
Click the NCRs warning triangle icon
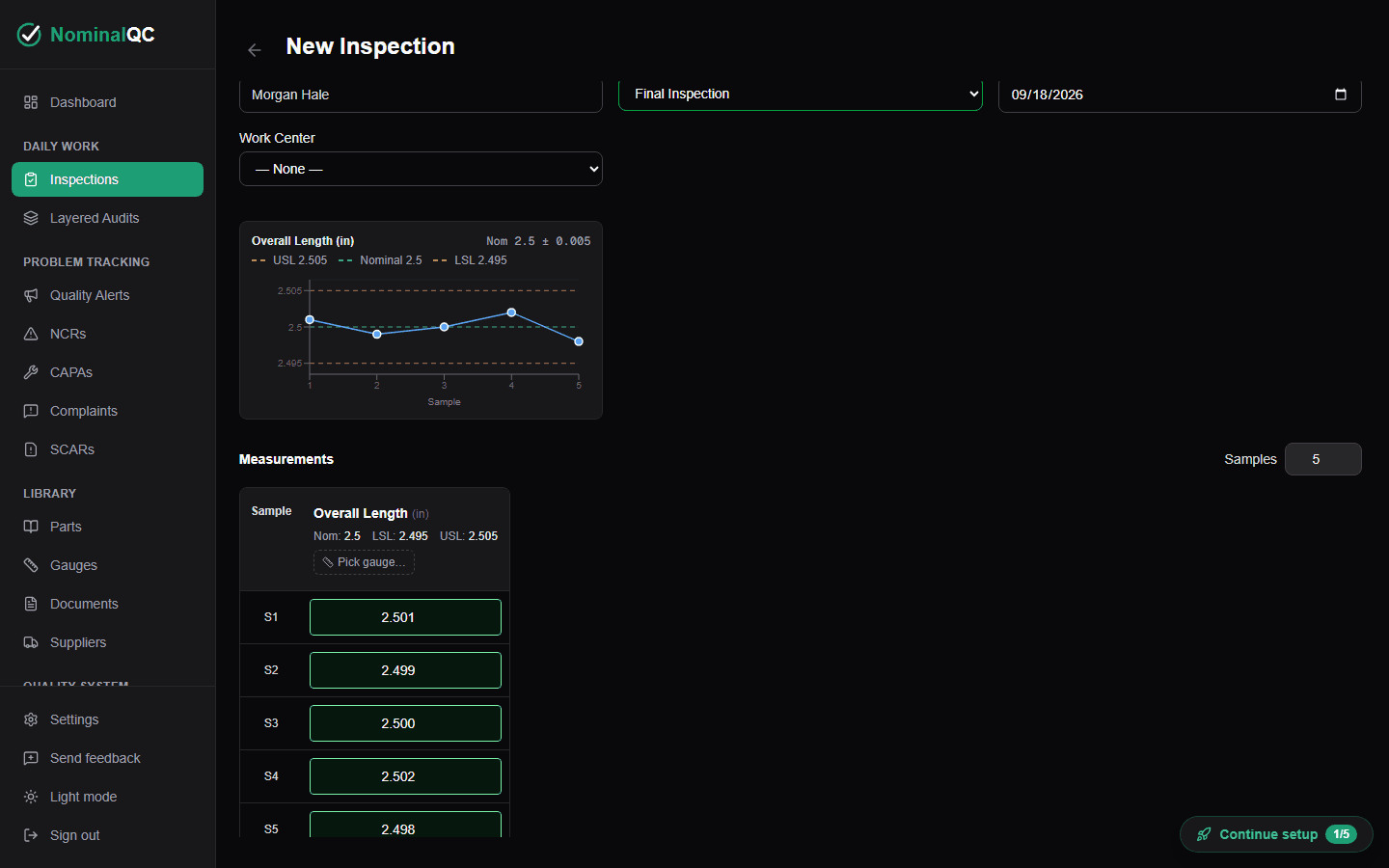click(x=31, y=334)
